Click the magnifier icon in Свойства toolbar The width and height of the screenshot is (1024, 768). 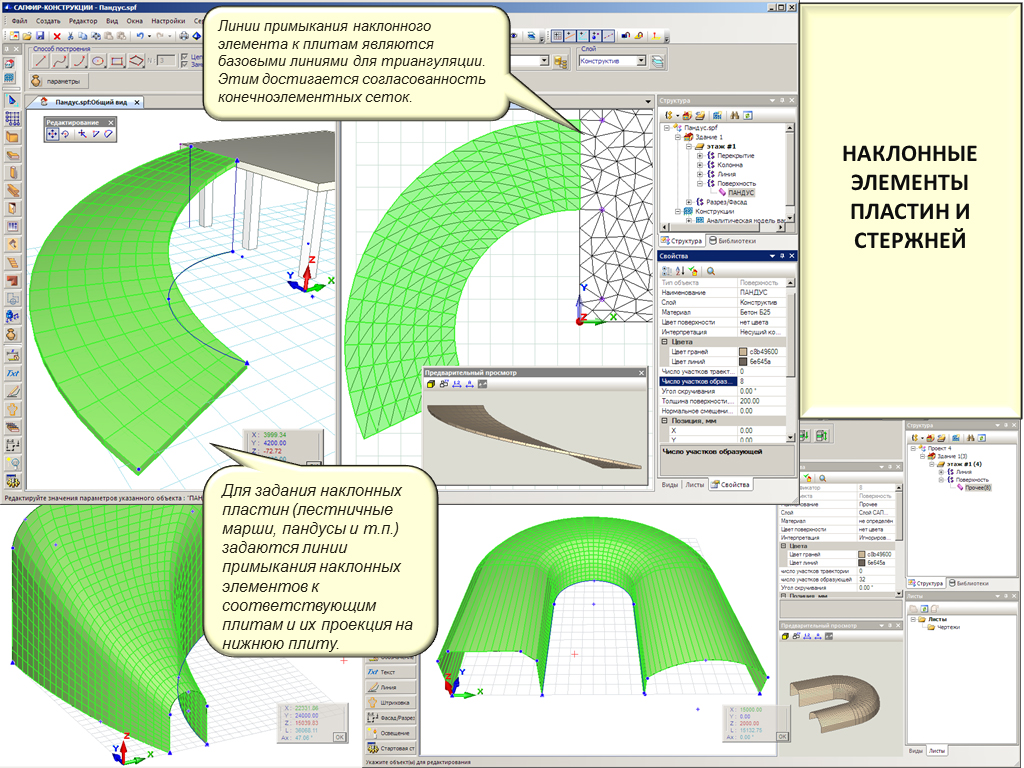pyautogui.click(x=711, y=270)
